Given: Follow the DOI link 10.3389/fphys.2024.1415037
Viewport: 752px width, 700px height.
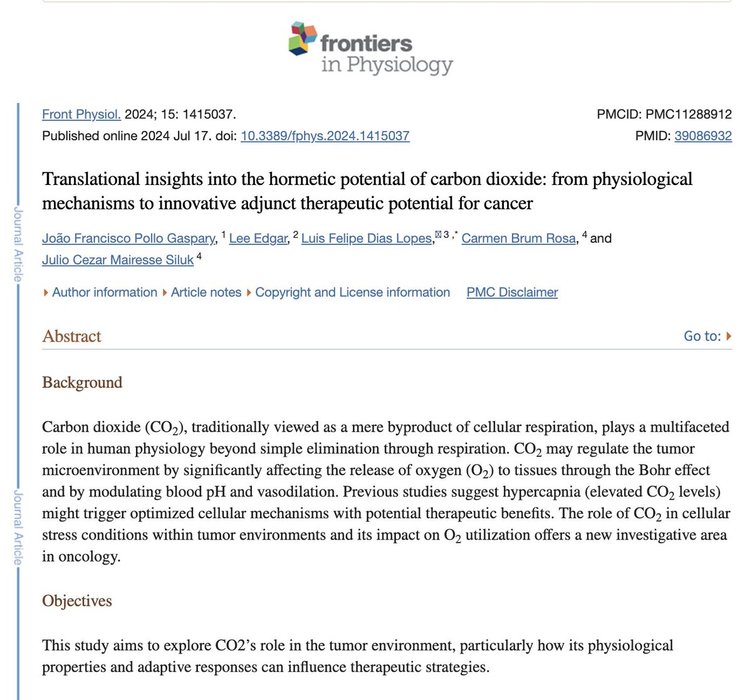Looking at the screenshot, I should [x=325, y=136].
